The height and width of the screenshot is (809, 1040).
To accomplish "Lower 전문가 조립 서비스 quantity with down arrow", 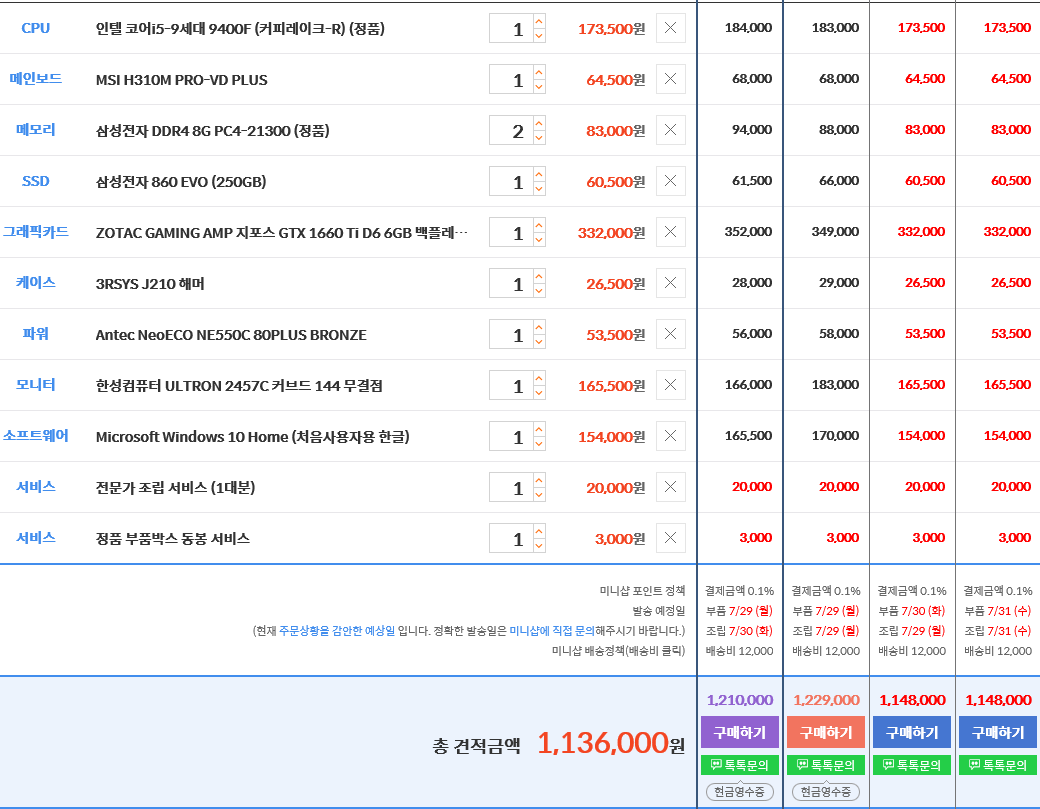I will 539,495.
